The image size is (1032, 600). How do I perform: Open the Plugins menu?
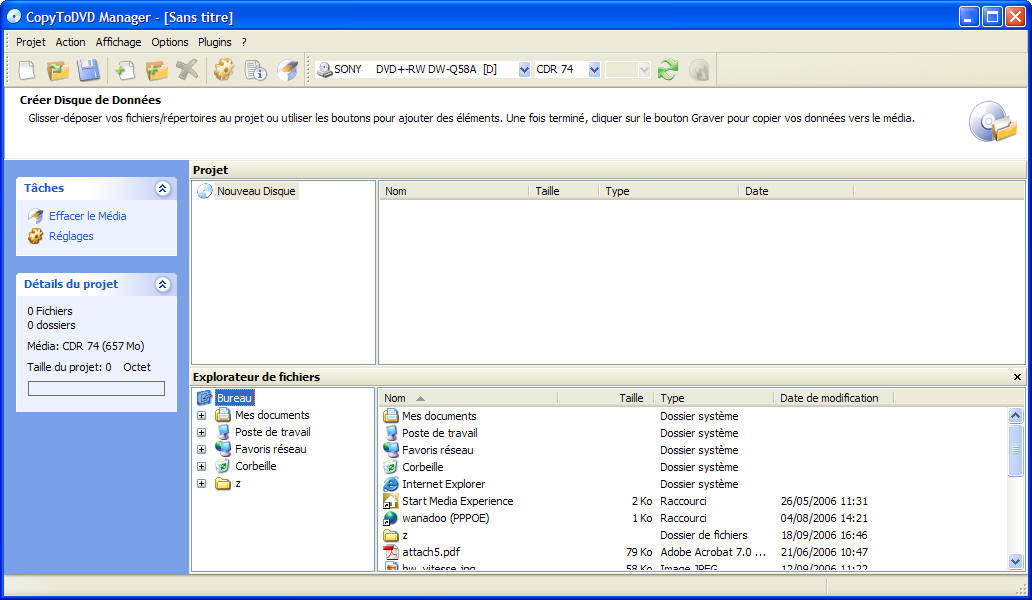click(x=214, y=42)
